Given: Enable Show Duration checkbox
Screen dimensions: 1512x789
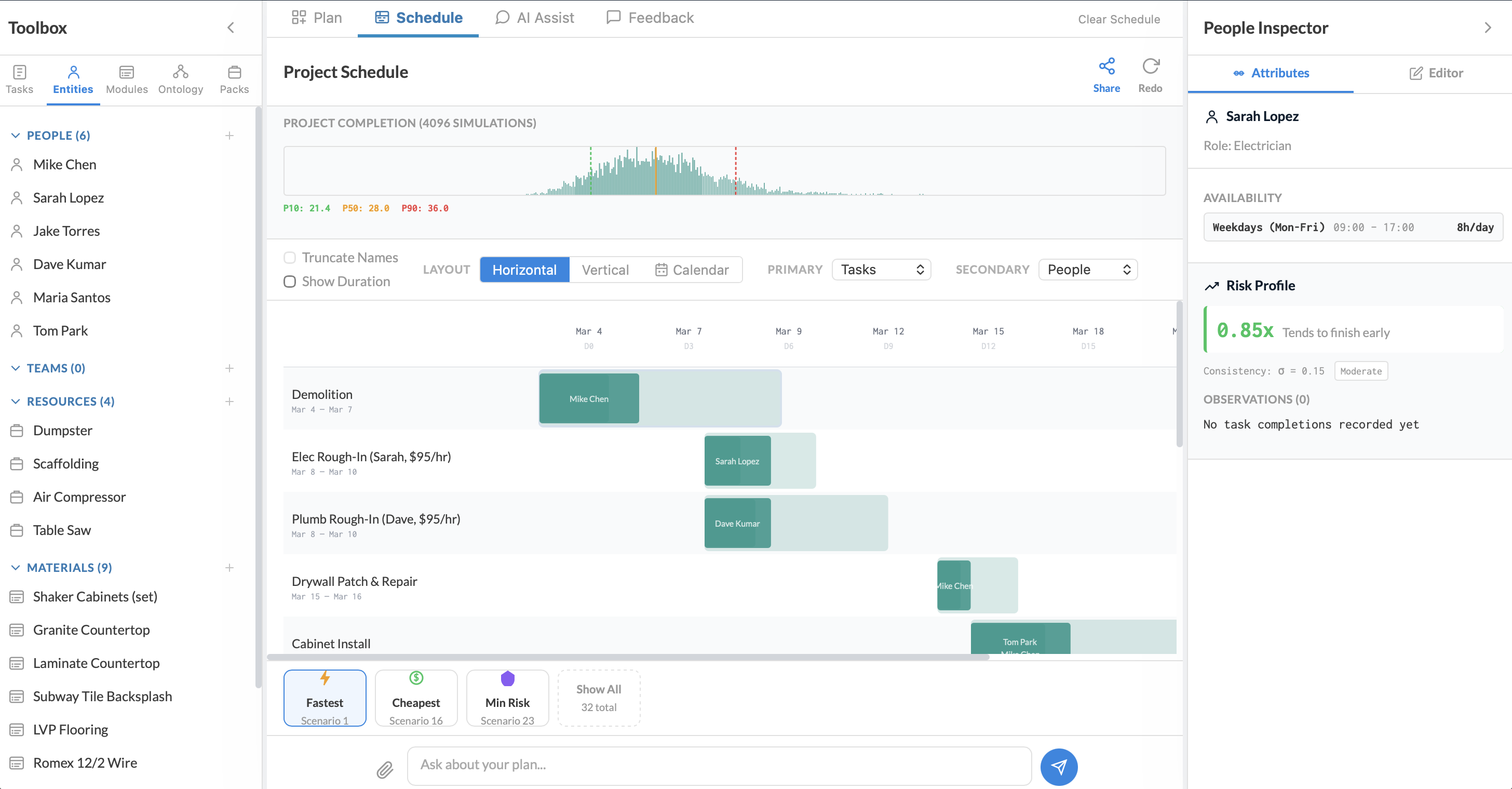Looking at the screenshot, I should point(289,282).
